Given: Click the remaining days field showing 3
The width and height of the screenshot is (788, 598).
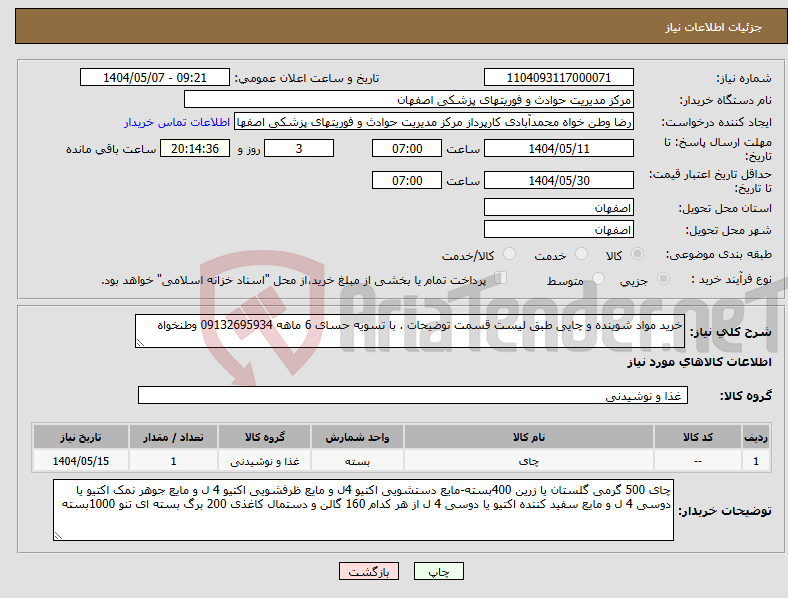Looking at the screenshot, I should (299, 149).
